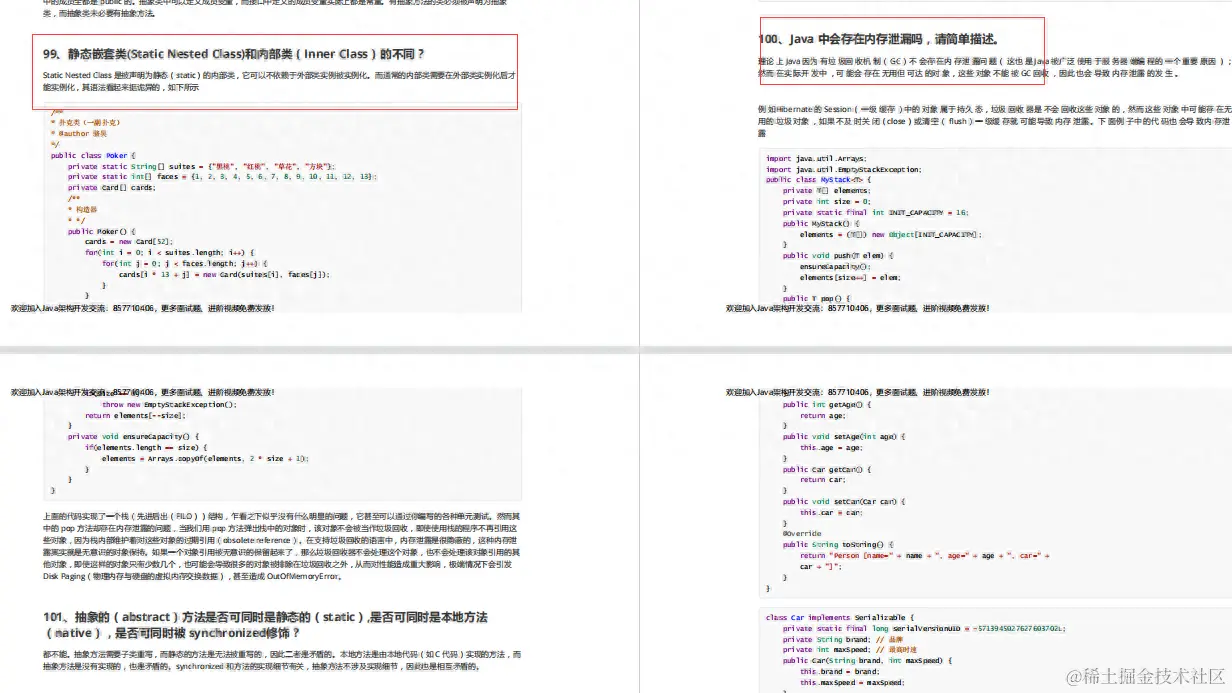Click the line 'this.brand = brand;'
Viewport: 1232px width, 693px height.
click(x=839, y=671)
